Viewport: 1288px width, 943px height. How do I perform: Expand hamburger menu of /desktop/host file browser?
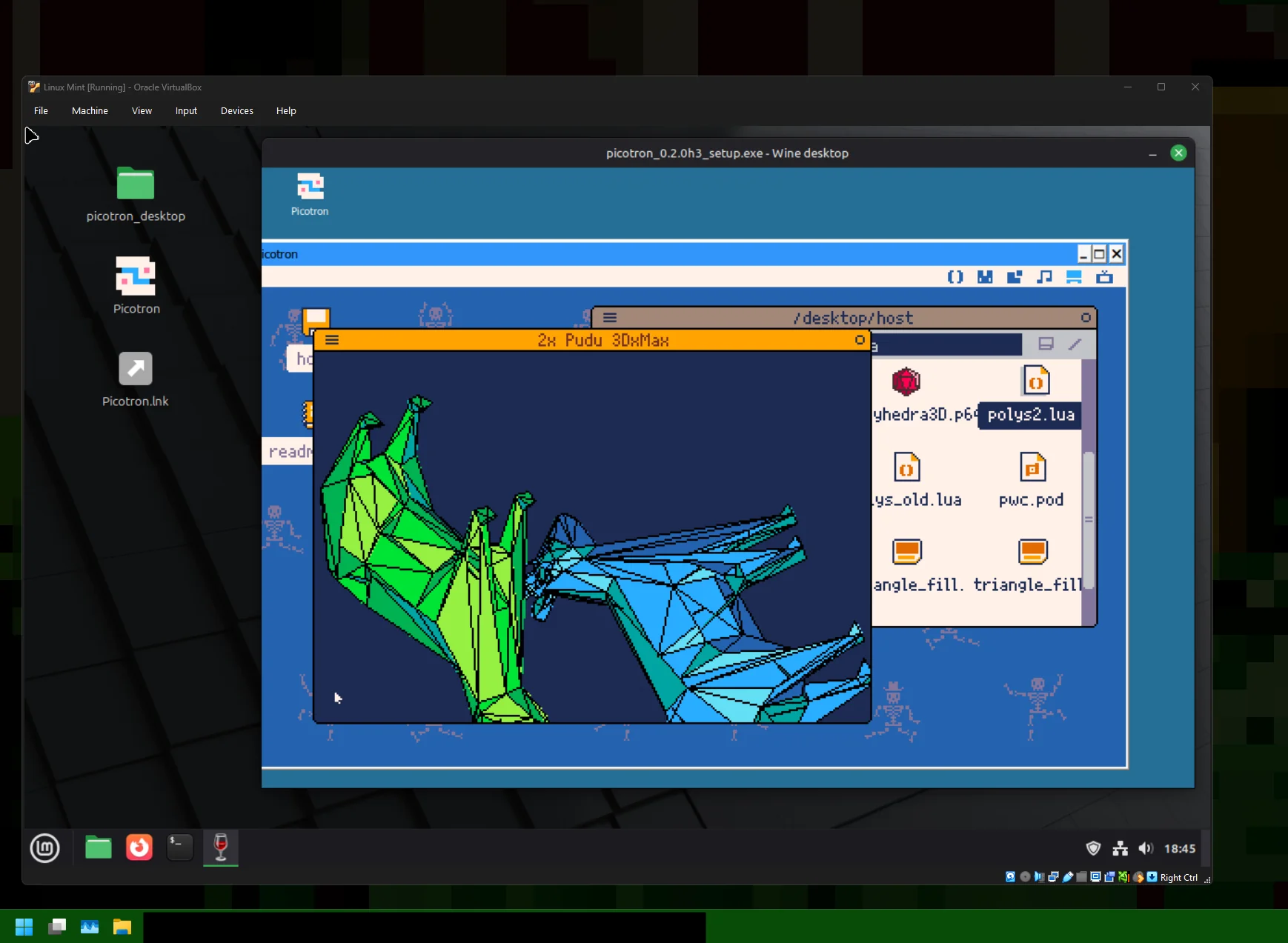[x=610, y=318]
